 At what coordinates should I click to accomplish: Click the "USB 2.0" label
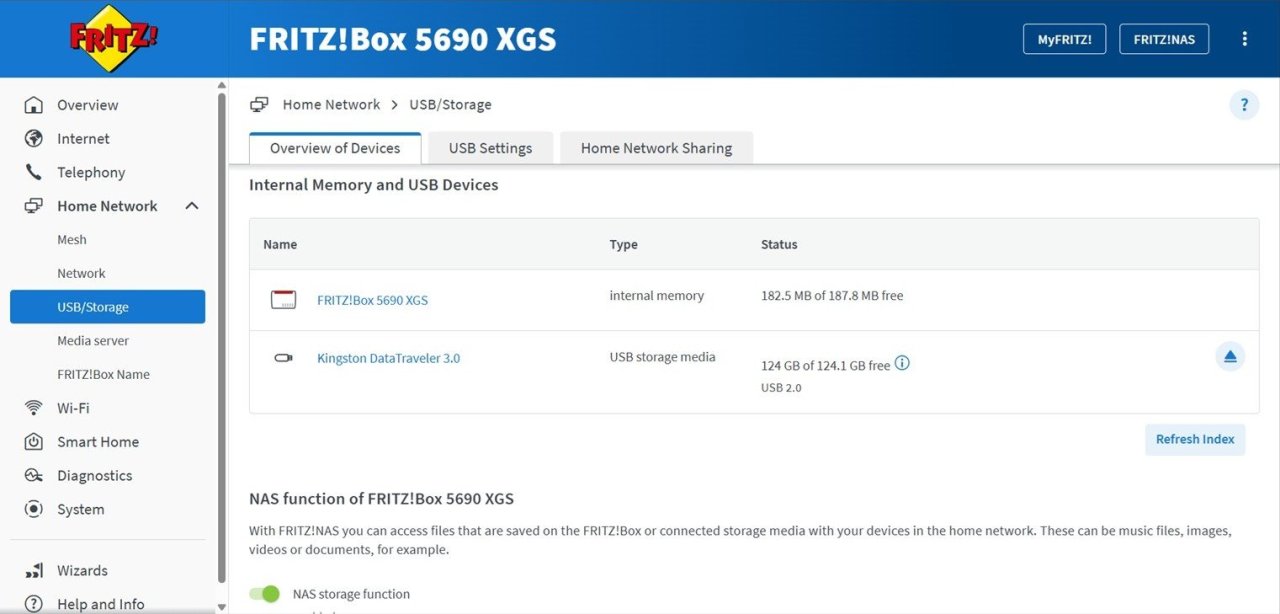point(781,388)
